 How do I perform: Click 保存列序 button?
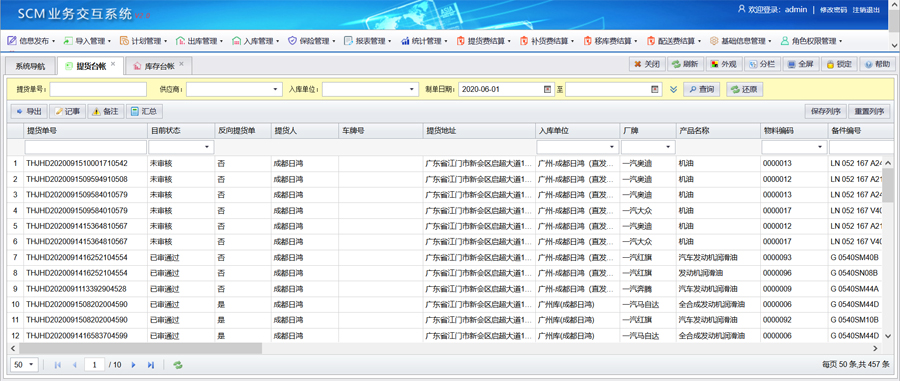coord(826,111)
